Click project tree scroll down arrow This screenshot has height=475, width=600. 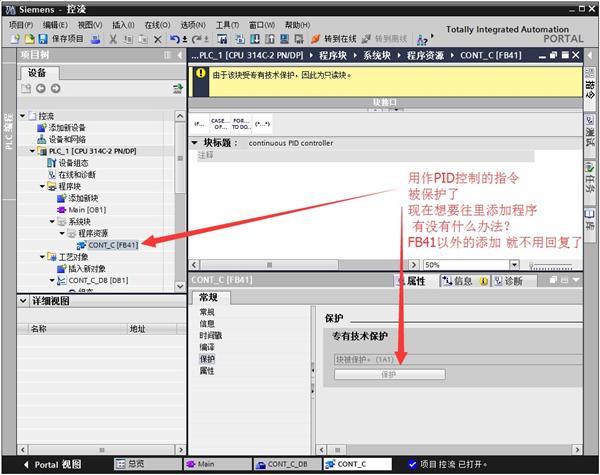coord(180,286)
